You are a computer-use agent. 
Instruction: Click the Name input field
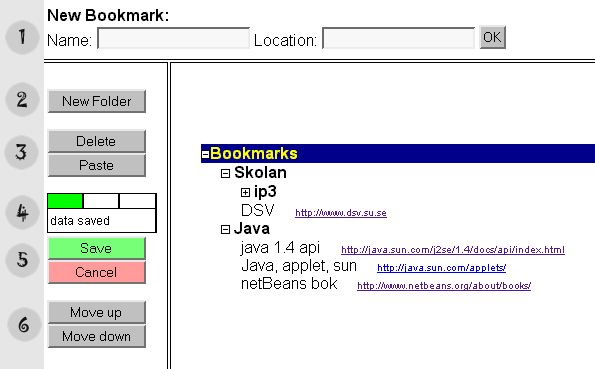point(173,38)
